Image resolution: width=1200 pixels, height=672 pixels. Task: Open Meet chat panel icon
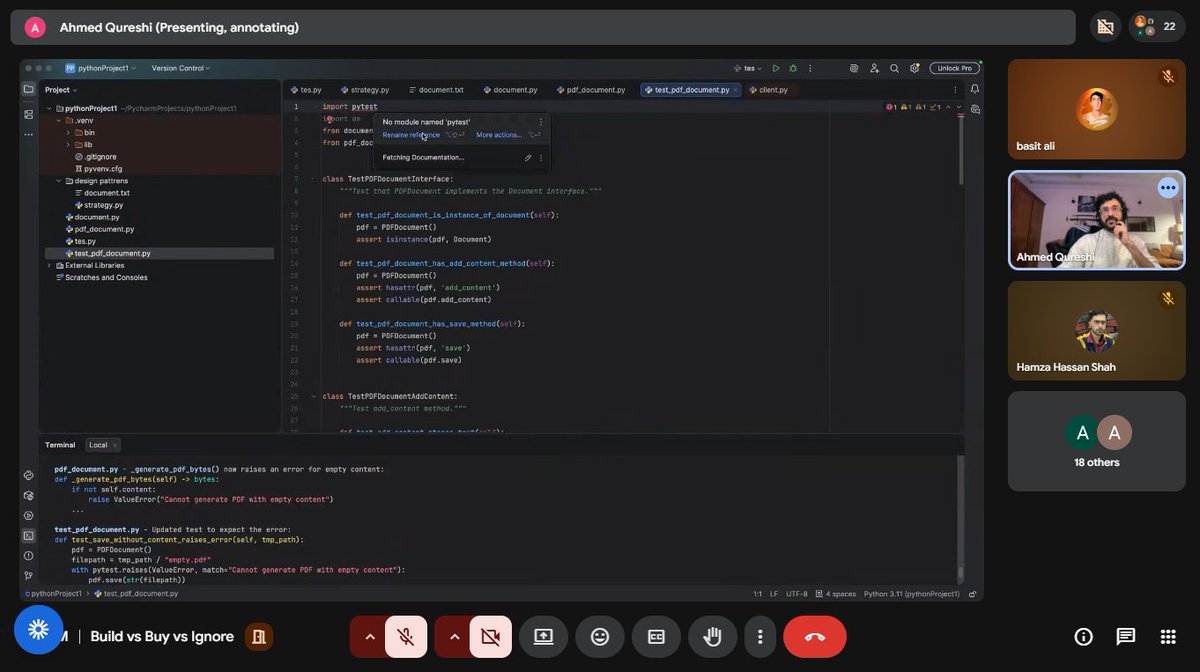click(x=1126, y=637)
